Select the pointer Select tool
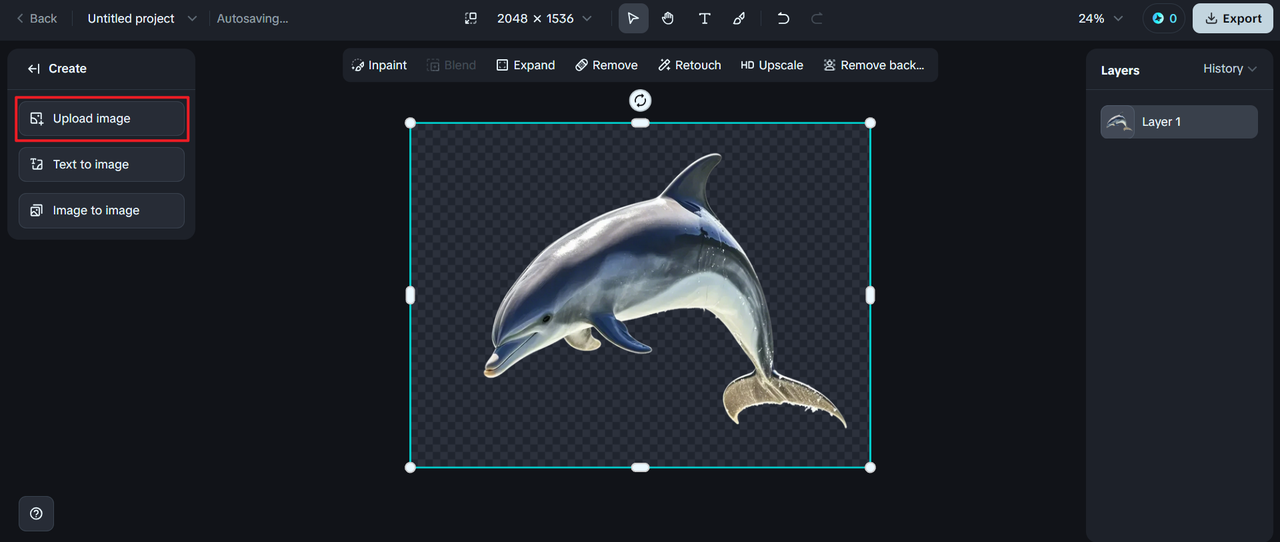This screenshot has width=1280, height=542. [x=633, y=19]
